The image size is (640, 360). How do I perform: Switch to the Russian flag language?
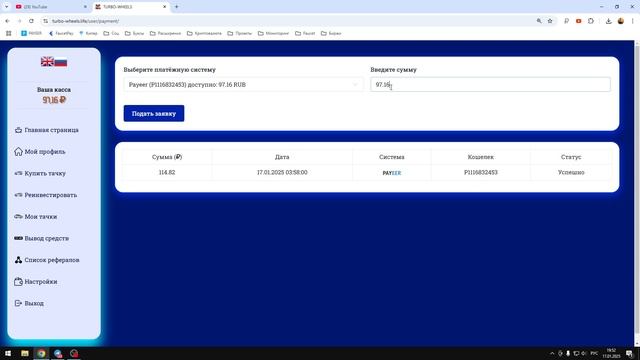tap(60, 62)
